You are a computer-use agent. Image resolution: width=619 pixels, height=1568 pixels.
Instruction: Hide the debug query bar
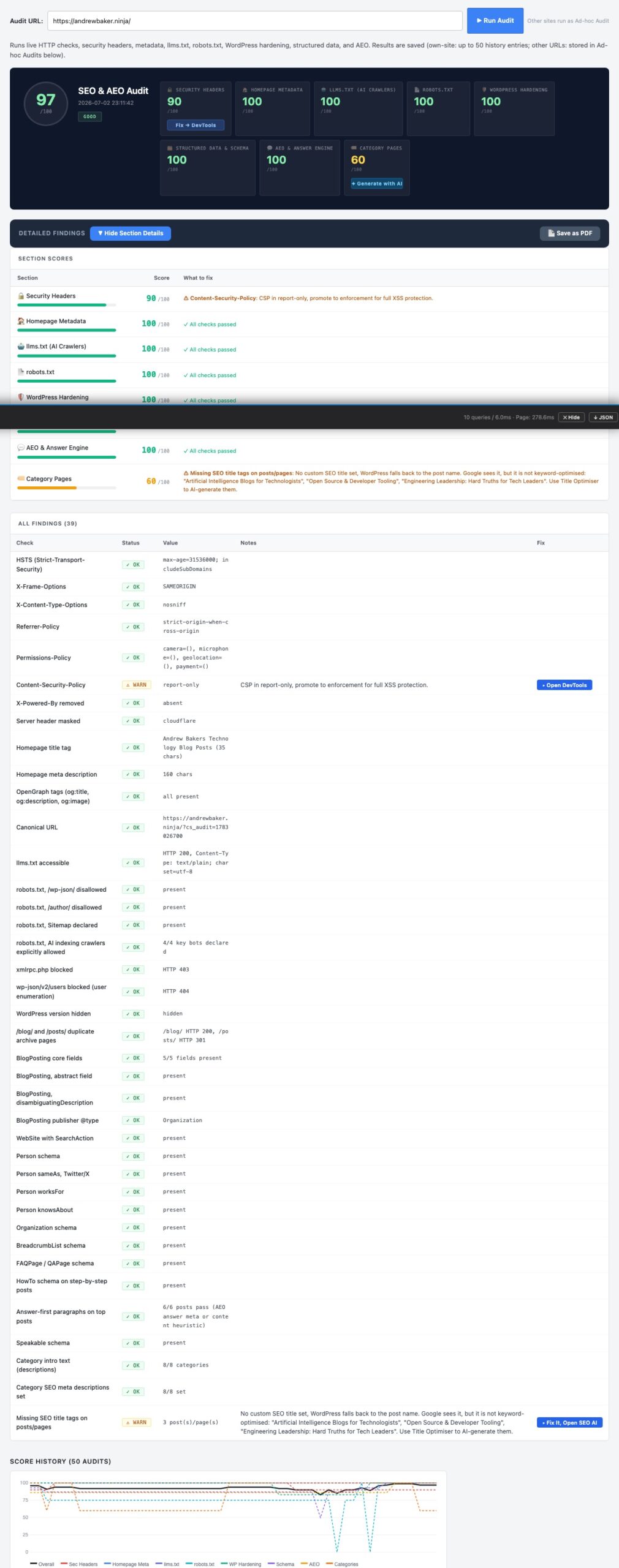[571, 417]
